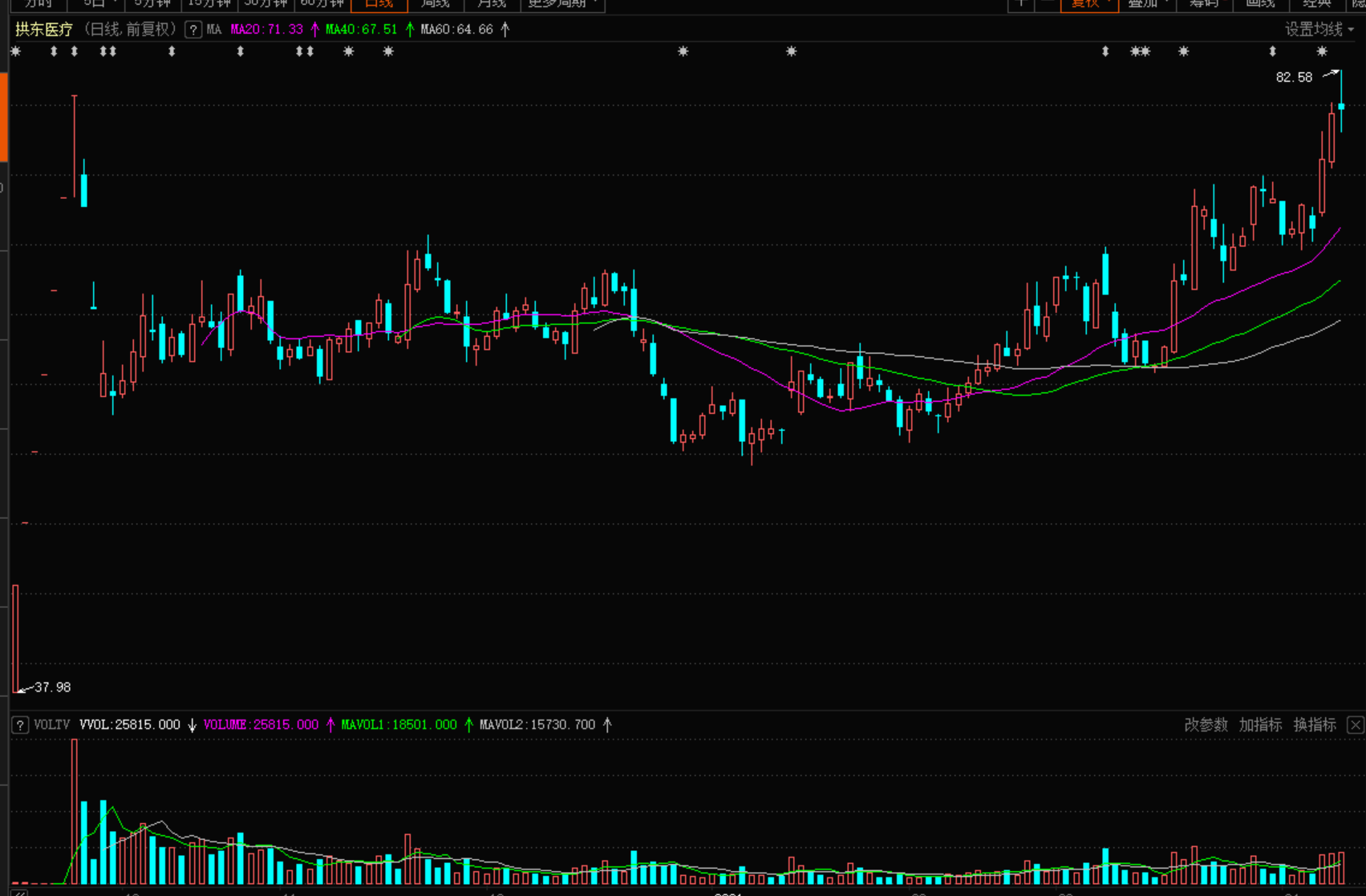The height and width of the screenshot is (896, 1366).
Task: Click the magenta VOLUME:25815.000 label
Action: [261, 725]
